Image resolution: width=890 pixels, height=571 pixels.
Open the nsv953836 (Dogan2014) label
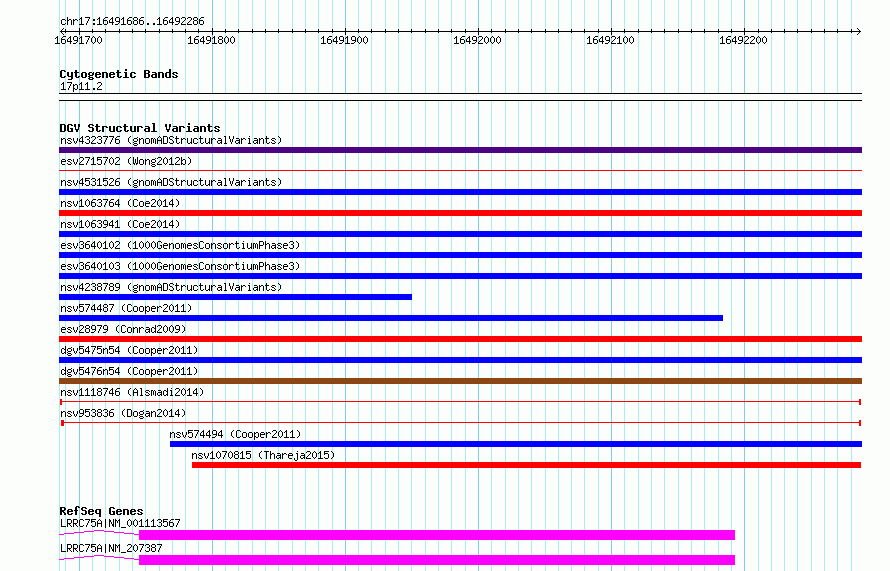click(x=123, y=413)
